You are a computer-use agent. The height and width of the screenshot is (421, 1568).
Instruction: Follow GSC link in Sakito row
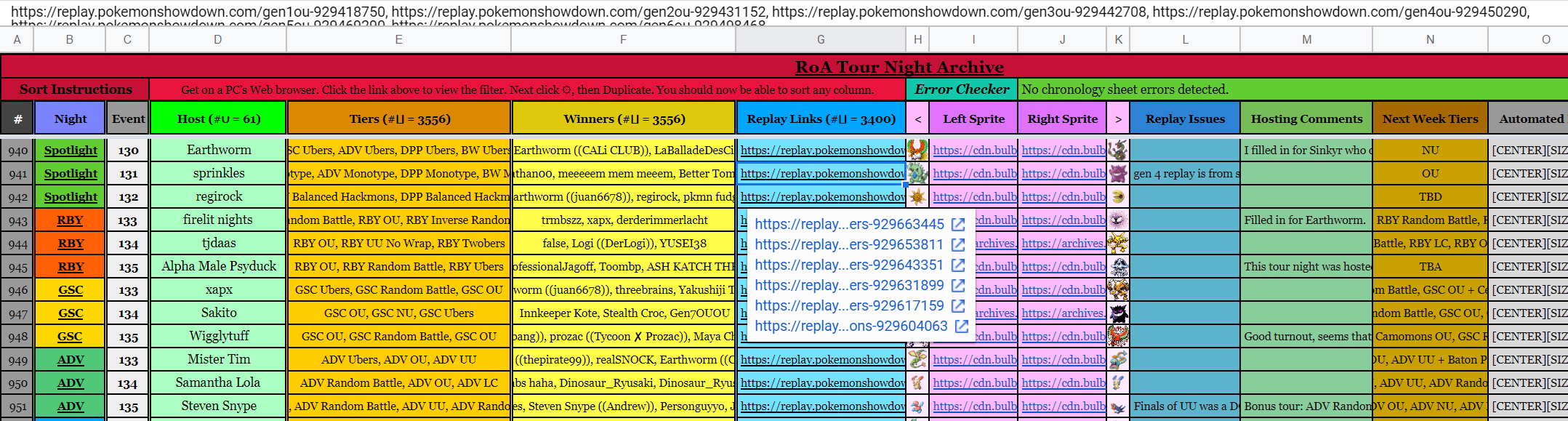pyautogui.click(x=71, y=313)
